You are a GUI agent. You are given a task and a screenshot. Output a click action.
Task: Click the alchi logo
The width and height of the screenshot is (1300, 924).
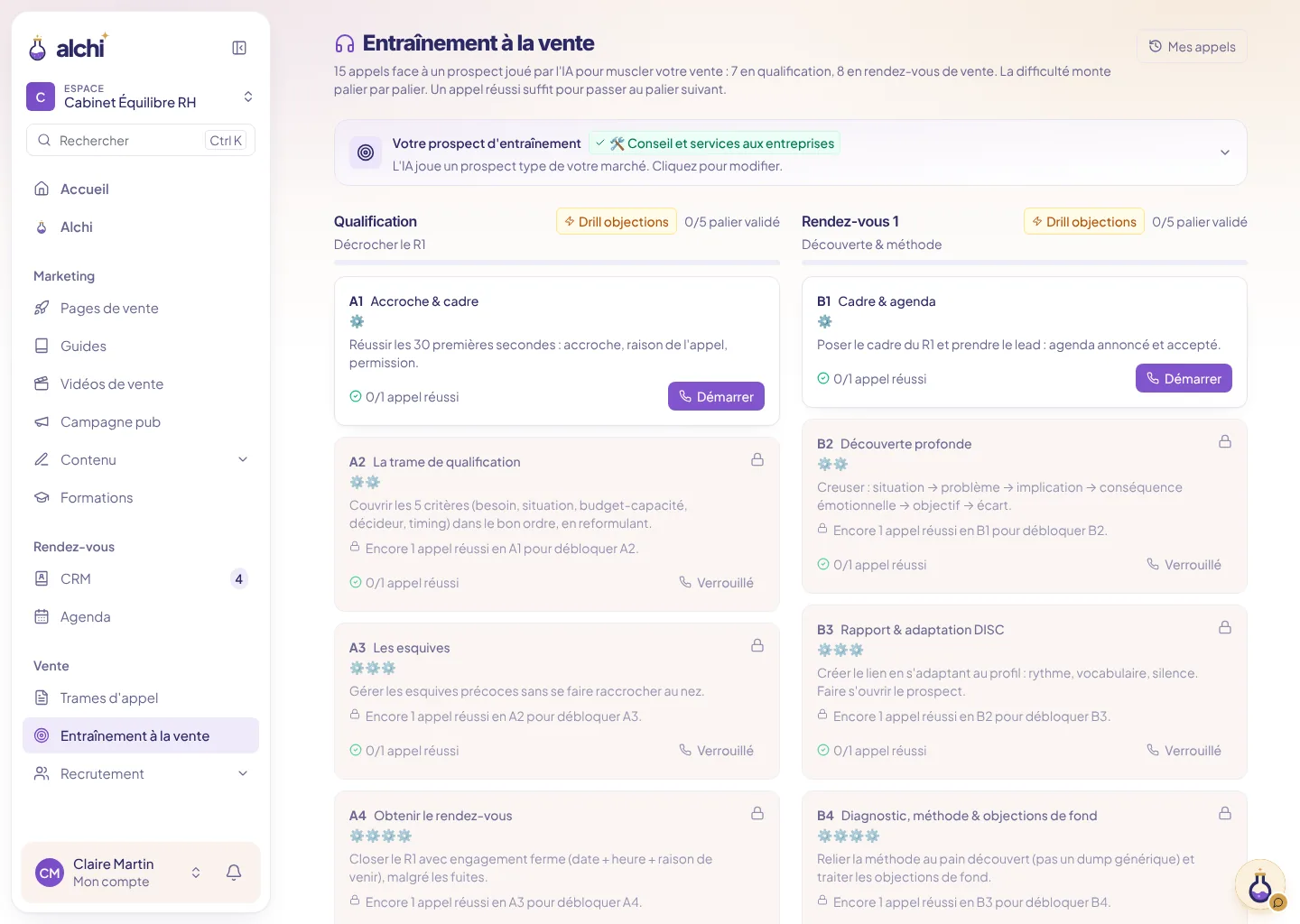point(69,47)
